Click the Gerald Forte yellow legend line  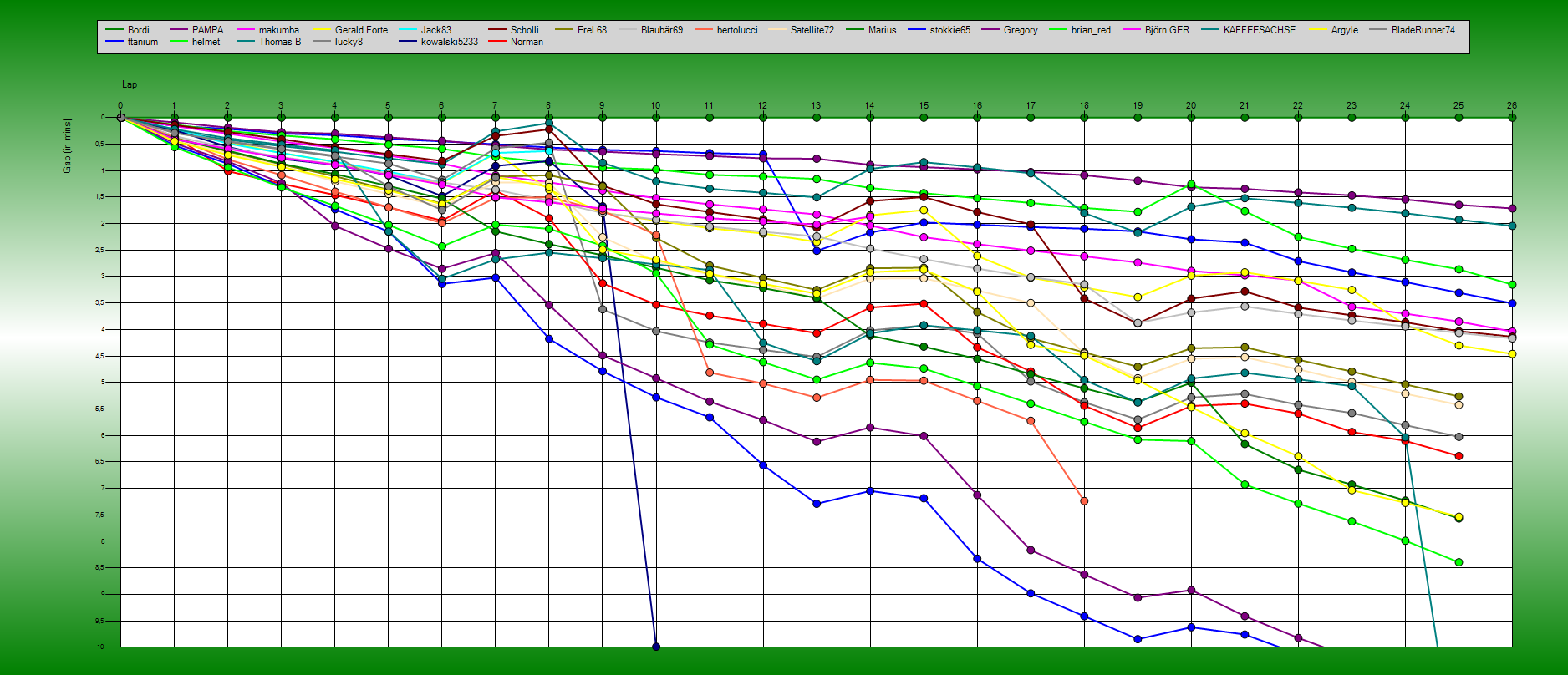(x=322, y=30)
